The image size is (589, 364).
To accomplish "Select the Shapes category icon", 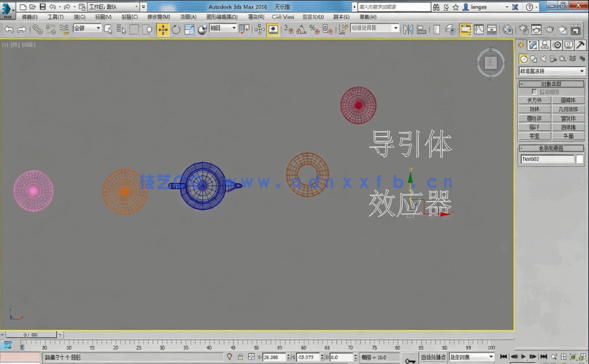I will click(533, 59).
